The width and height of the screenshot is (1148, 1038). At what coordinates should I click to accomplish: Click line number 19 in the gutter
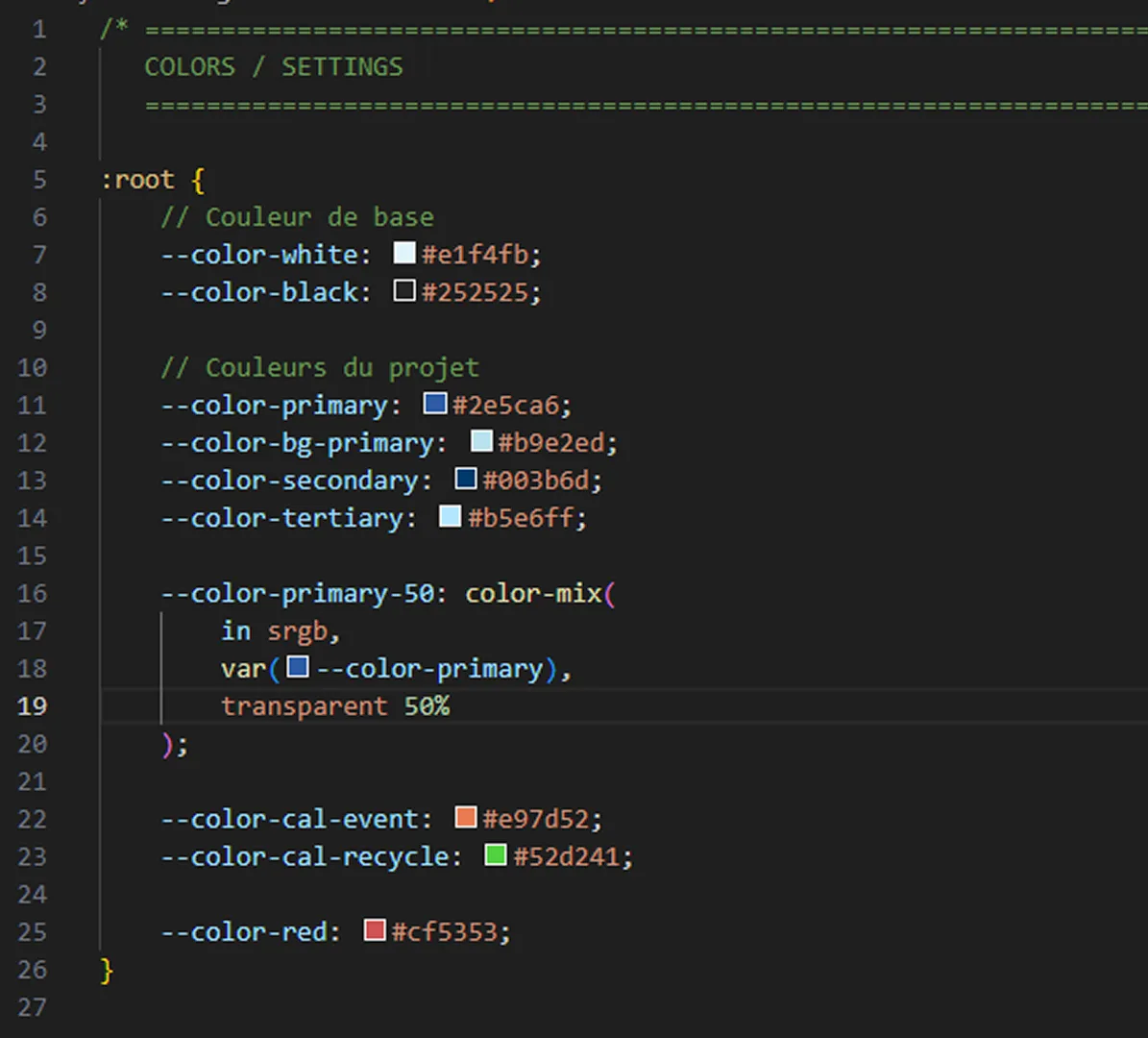point(32,706)
